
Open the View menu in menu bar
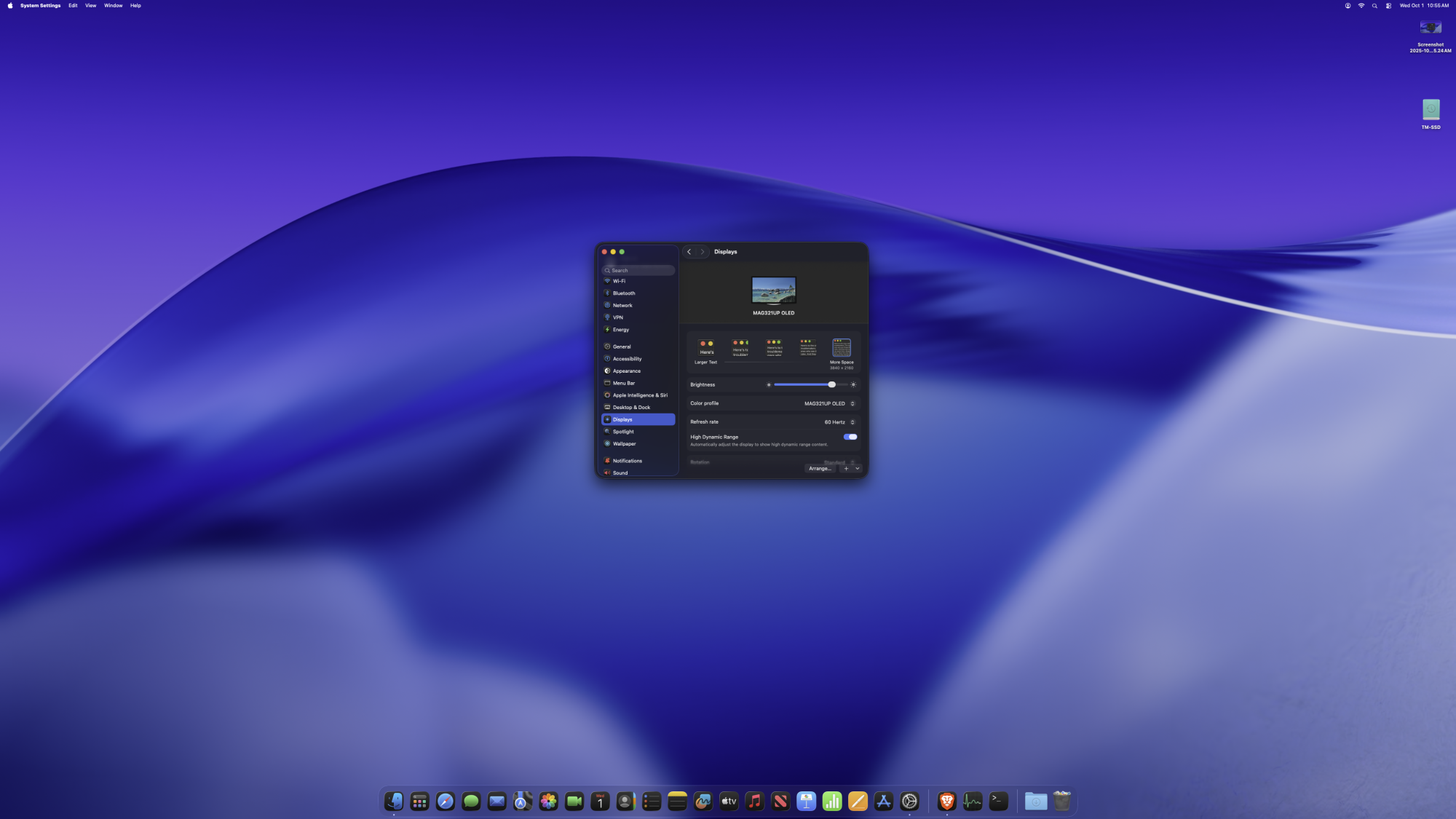(90, 5)
